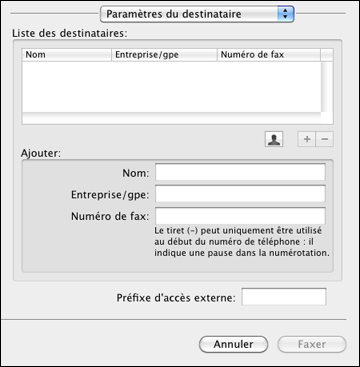Focus the Préfixe d'accès externe field
The width and height of the screenshot is (360, 367).
click(x=284, y=297)
